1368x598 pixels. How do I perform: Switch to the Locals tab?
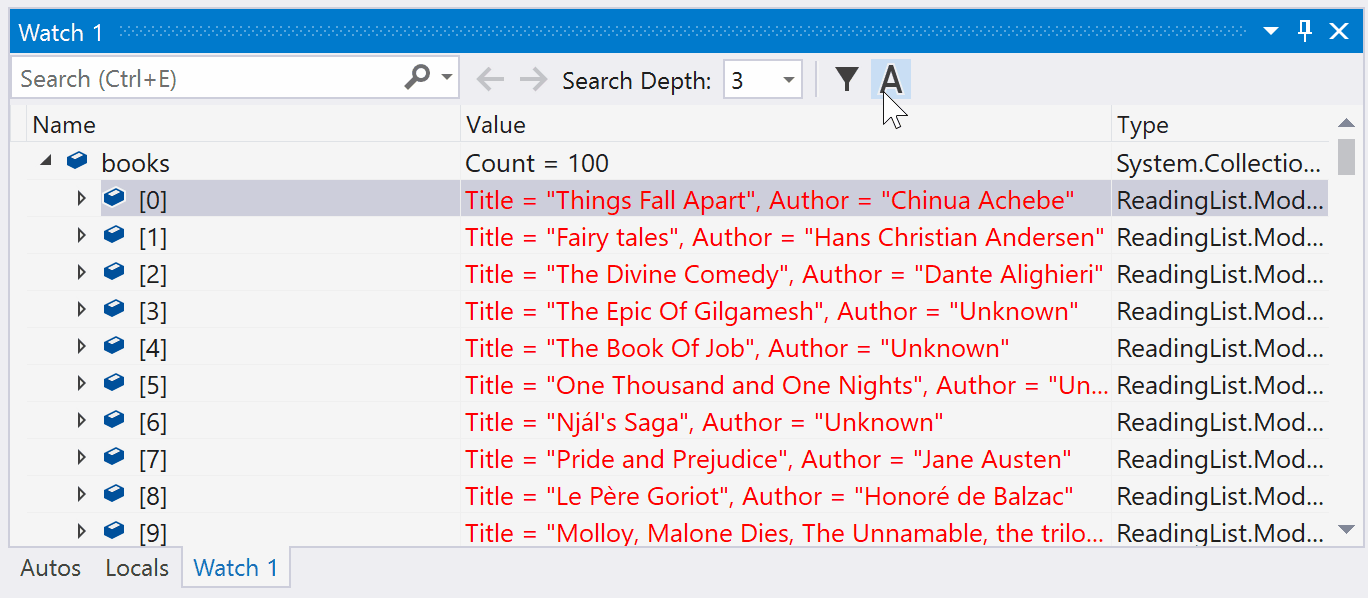[136, 568]
